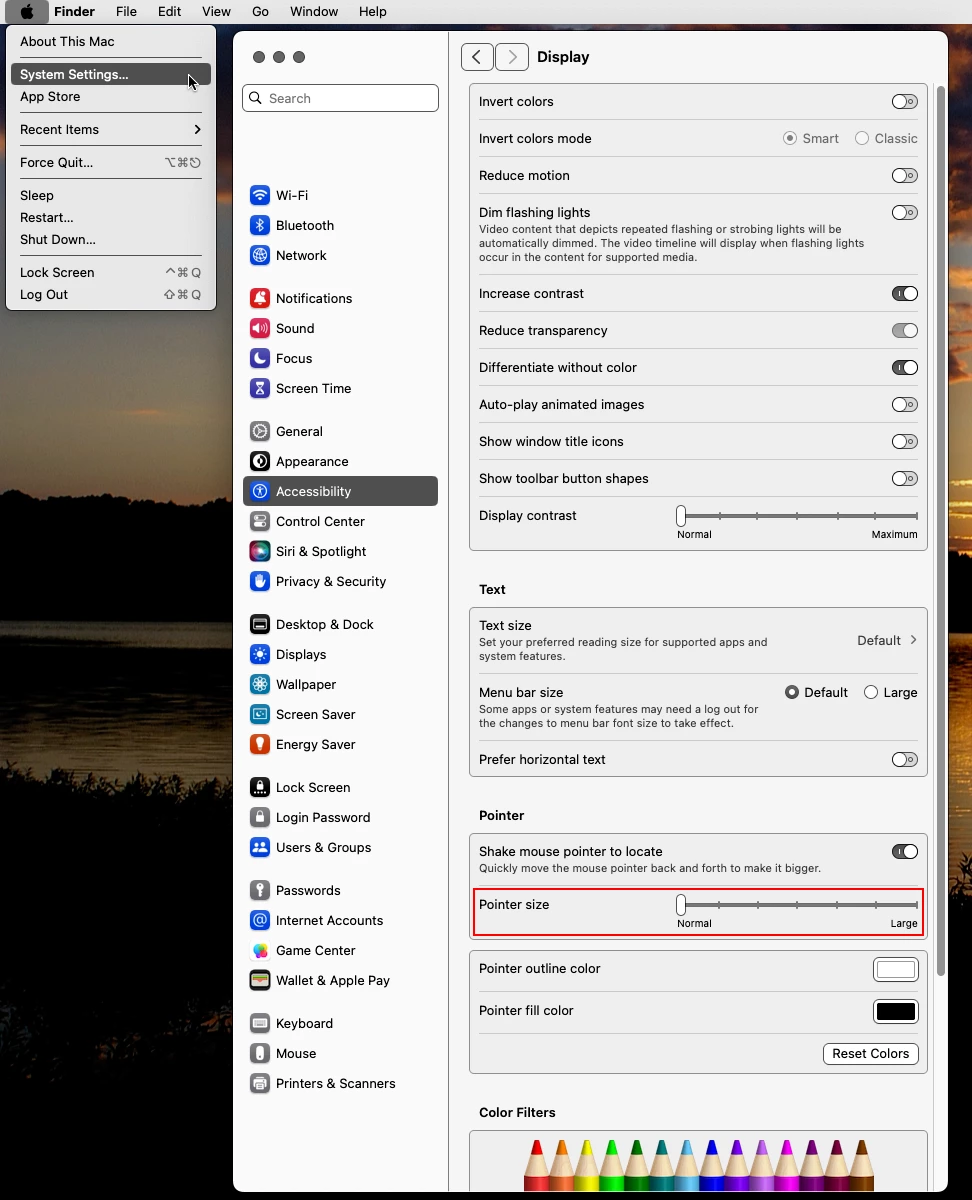Open the Siri & Spotlight icon

tap(260, 551)
